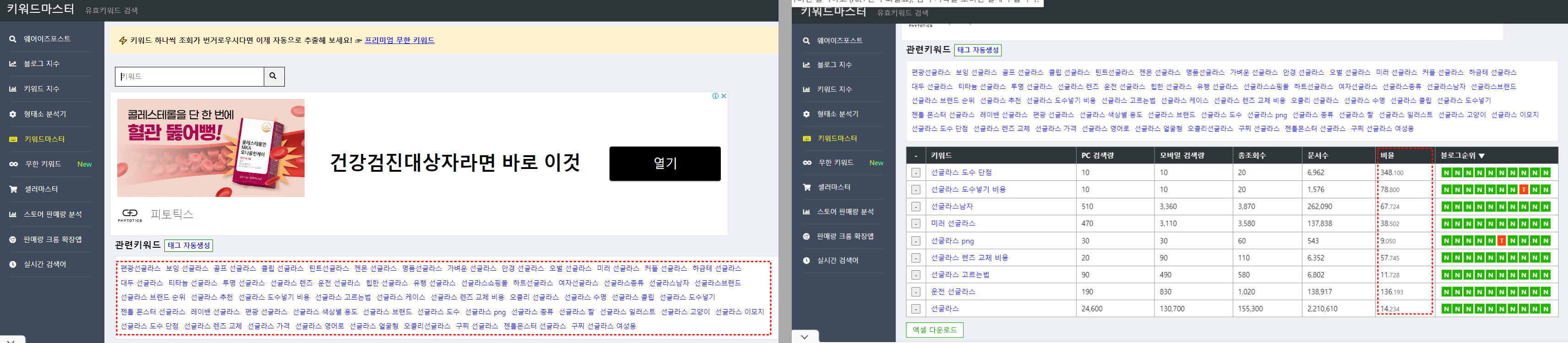Open 셀러마스터 menu label in the right window
This screenshot has width=1568, height=343.
pyautogui.click(x=834, y=187)
